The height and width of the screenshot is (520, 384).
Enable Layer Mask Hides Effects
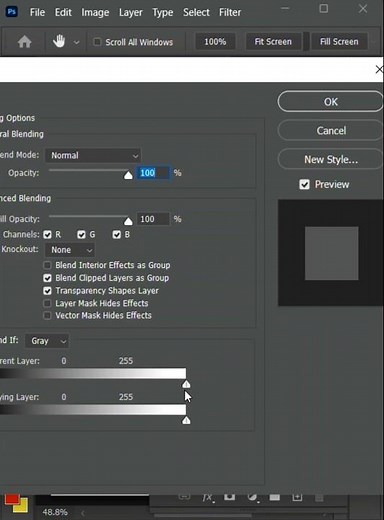click(47, 303)
